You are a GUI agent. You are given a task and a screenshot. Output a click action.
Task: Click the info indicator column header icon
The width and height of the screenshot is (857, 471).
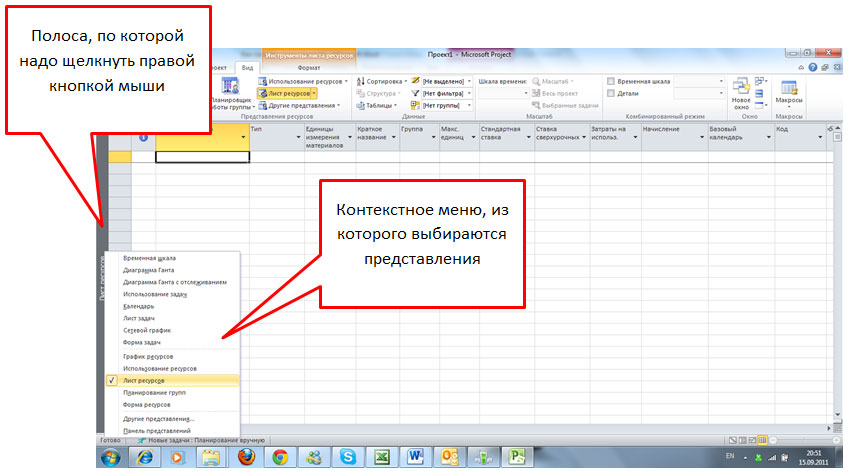pos(143,137)
